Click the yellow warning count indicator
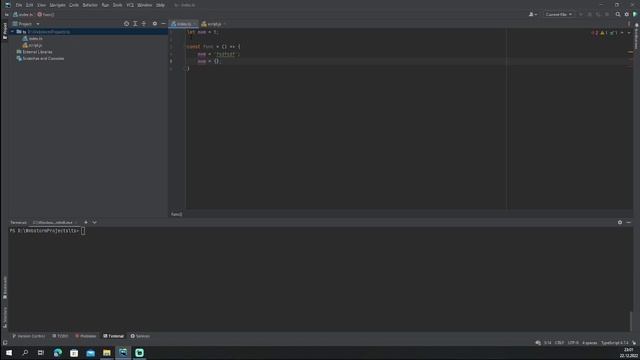 tap(604, 33)
